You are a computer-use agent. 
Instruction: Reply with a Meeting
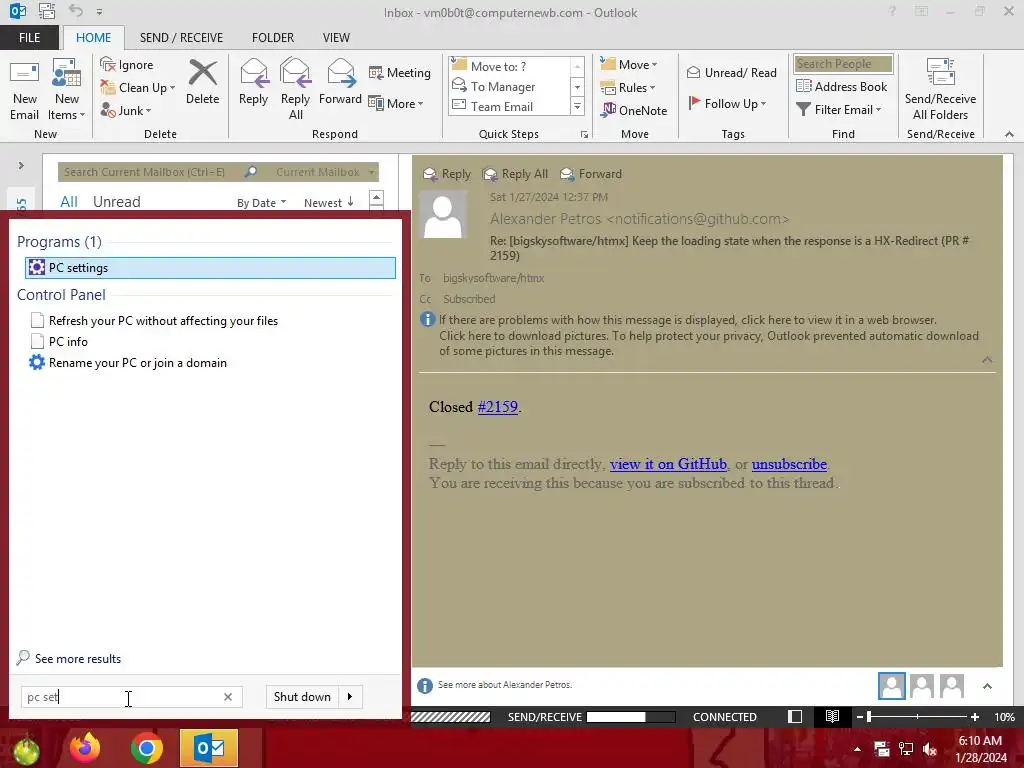click(400, 72)
